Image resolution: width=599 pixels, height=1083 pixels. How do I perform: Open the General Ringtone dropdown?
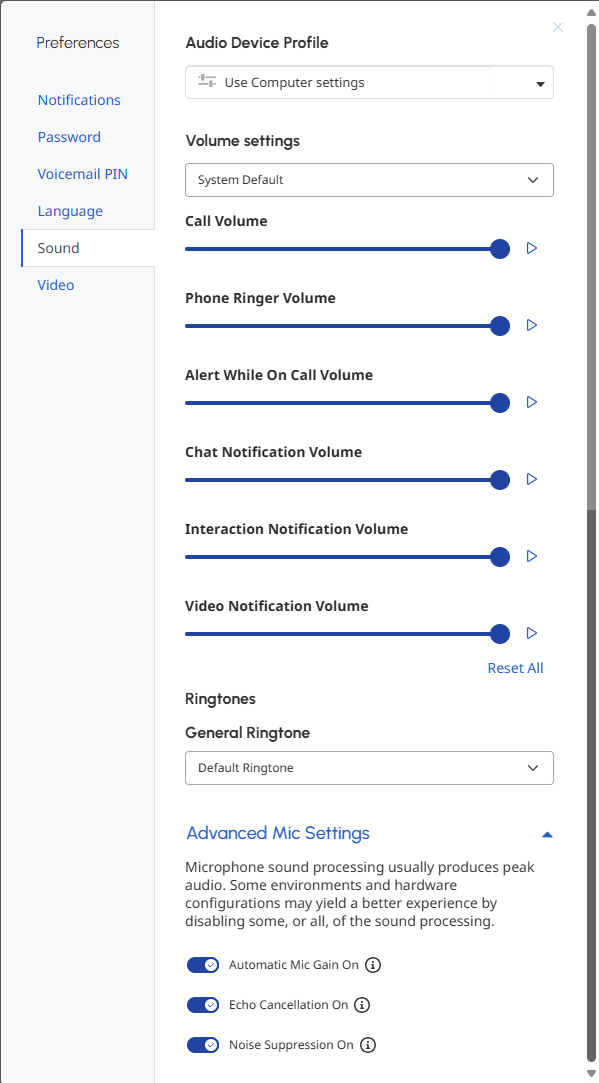(369, 768)
